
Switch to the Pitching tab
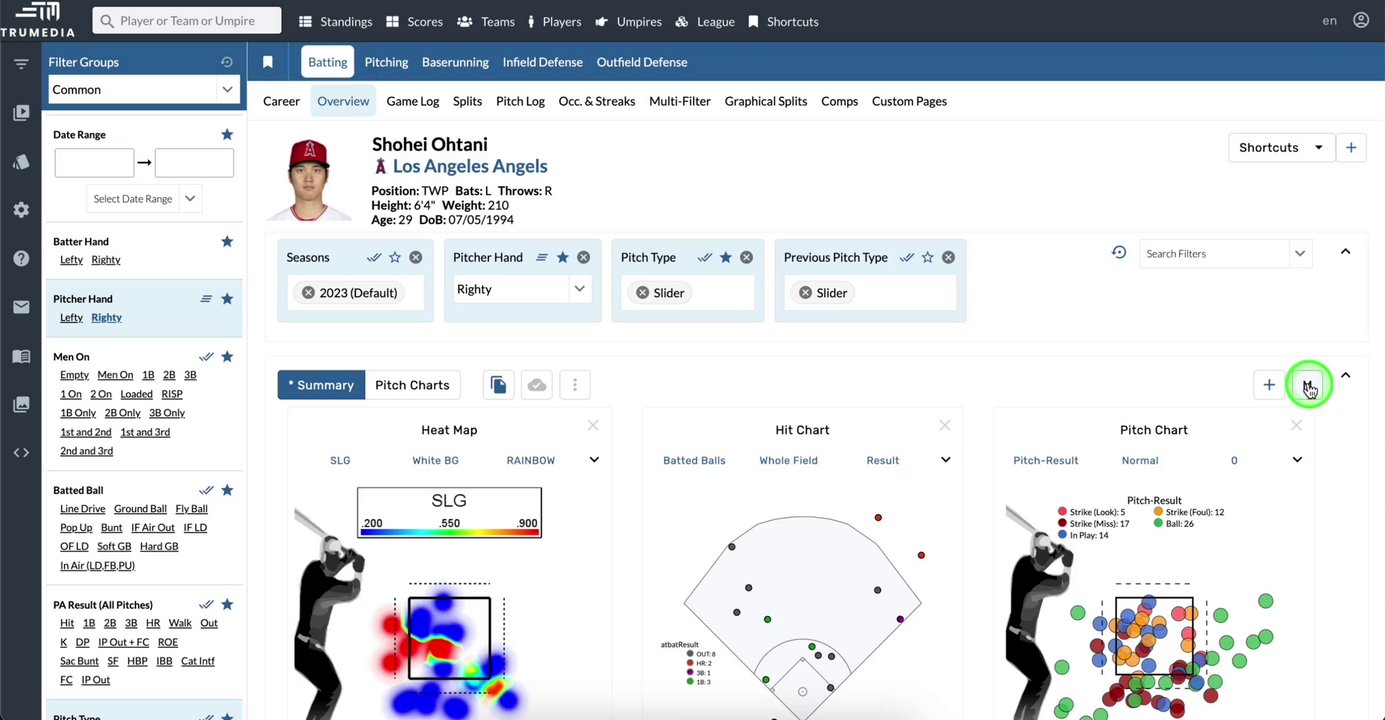point(386,62)
